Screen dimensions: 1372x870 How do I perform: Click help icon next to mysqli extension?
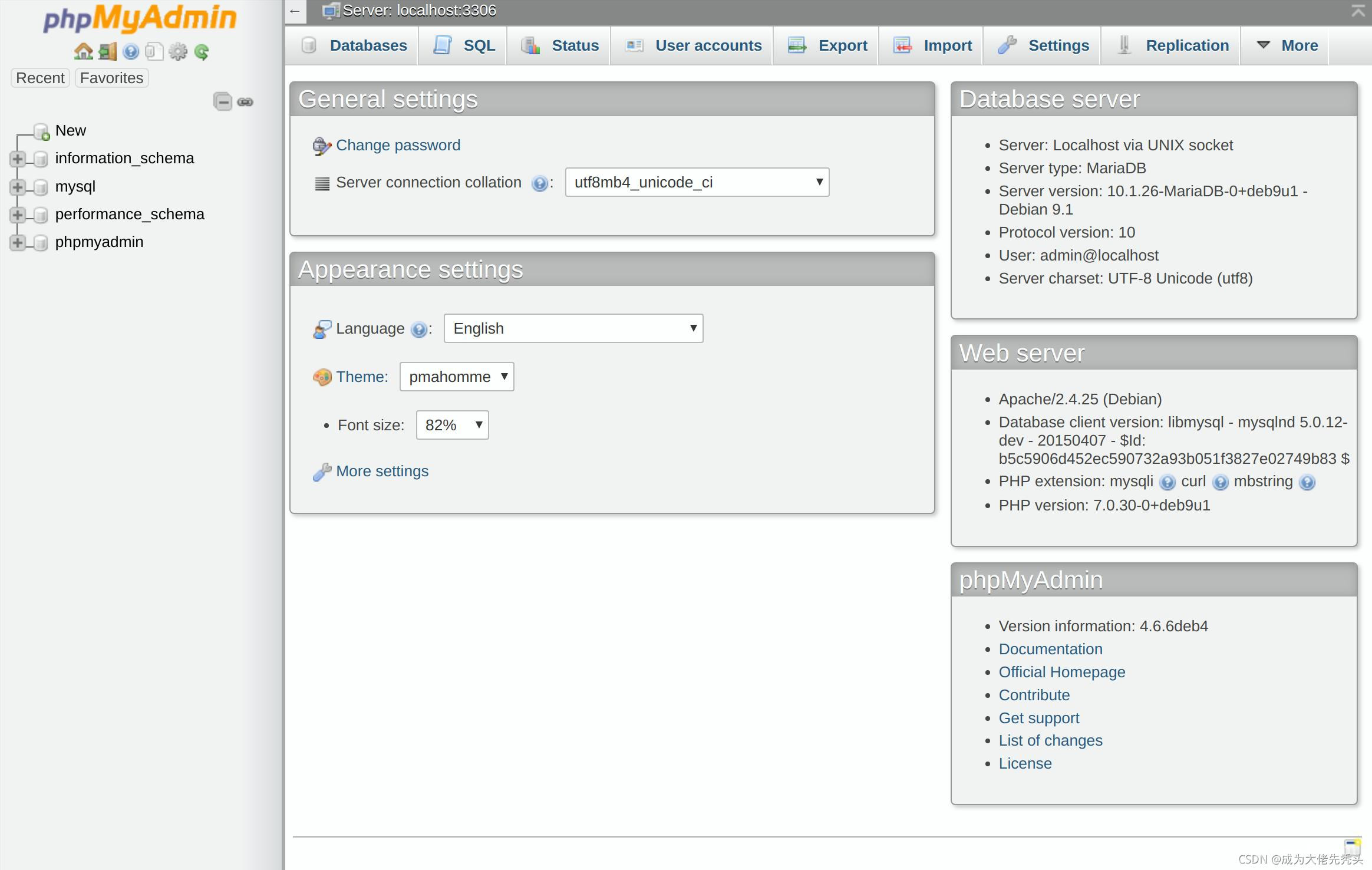[x=1167, y=483]
